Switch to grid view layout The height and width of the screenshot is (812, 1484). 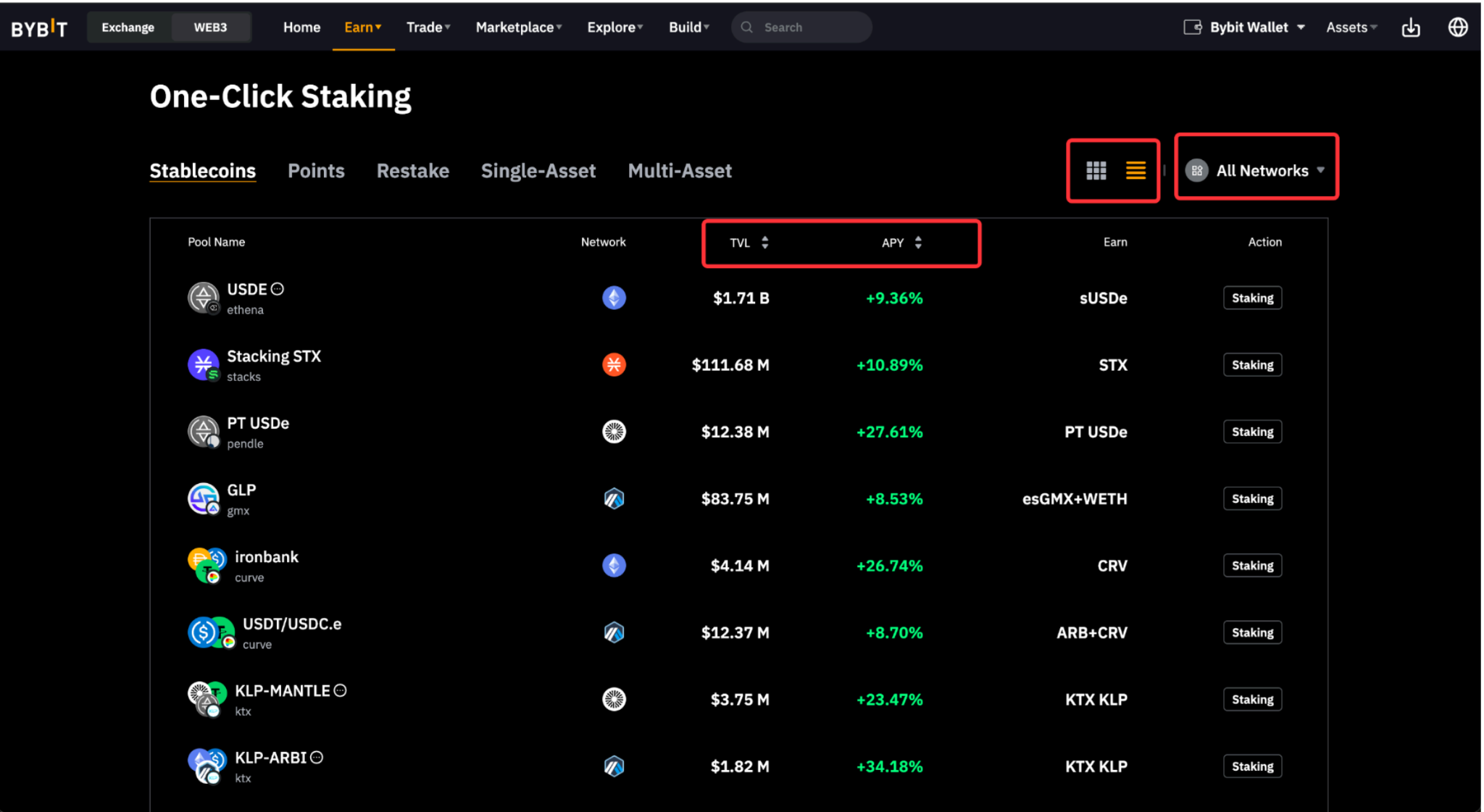1096,171
